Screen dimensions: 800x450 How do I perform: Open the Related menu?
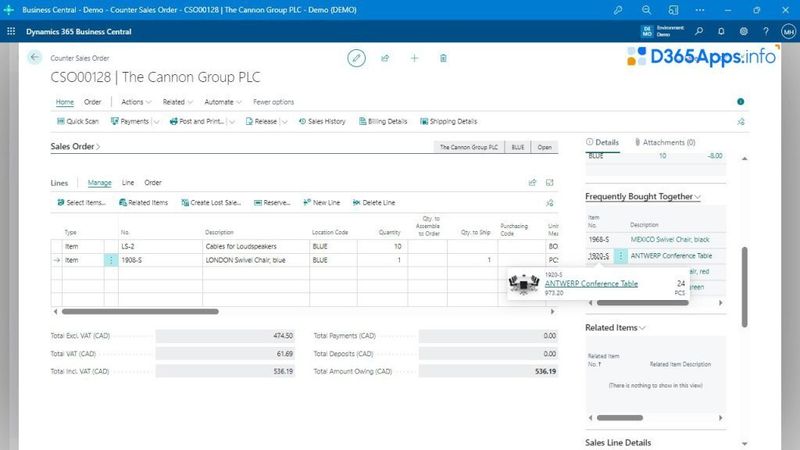(x=178, y=102)
